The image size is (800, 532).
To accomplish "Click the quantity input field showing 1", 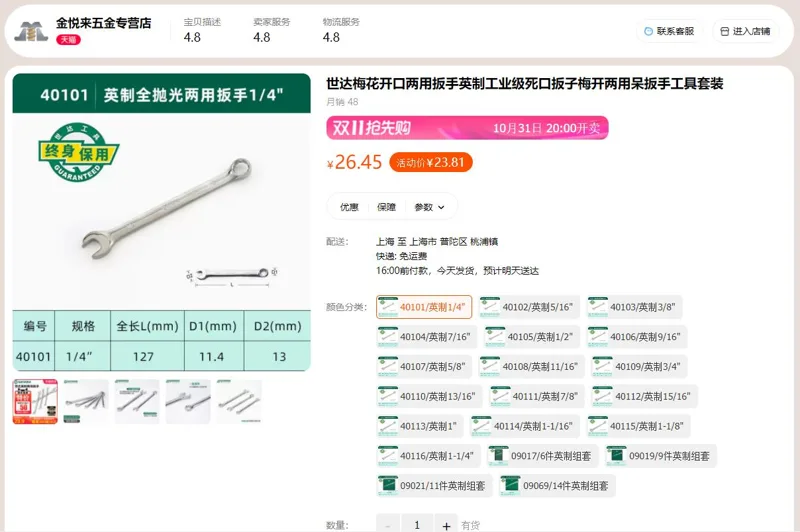I will coord(417,524).
